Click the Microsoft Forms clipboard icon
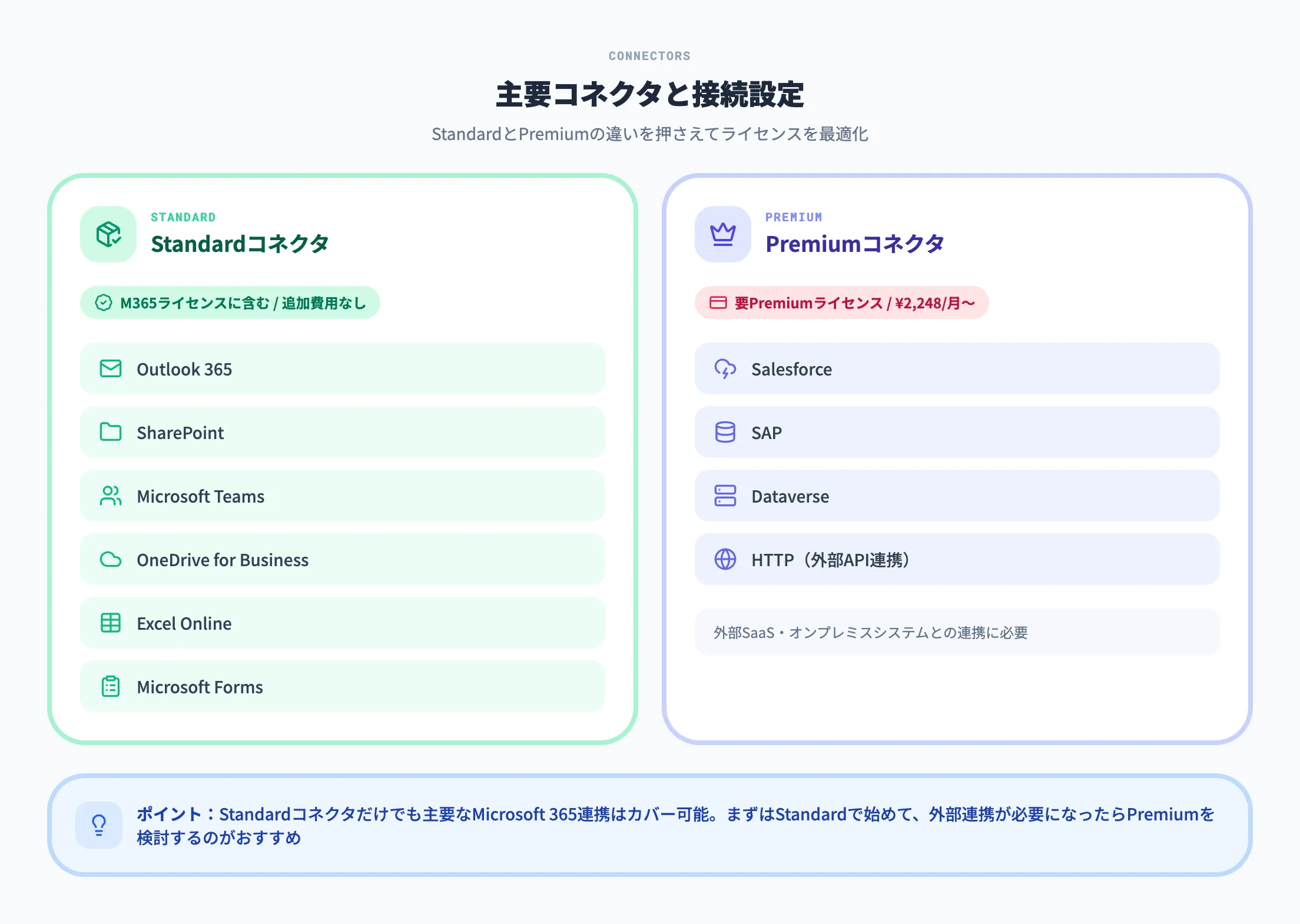This screenshot has height=924, width=1300. point(110,687)
